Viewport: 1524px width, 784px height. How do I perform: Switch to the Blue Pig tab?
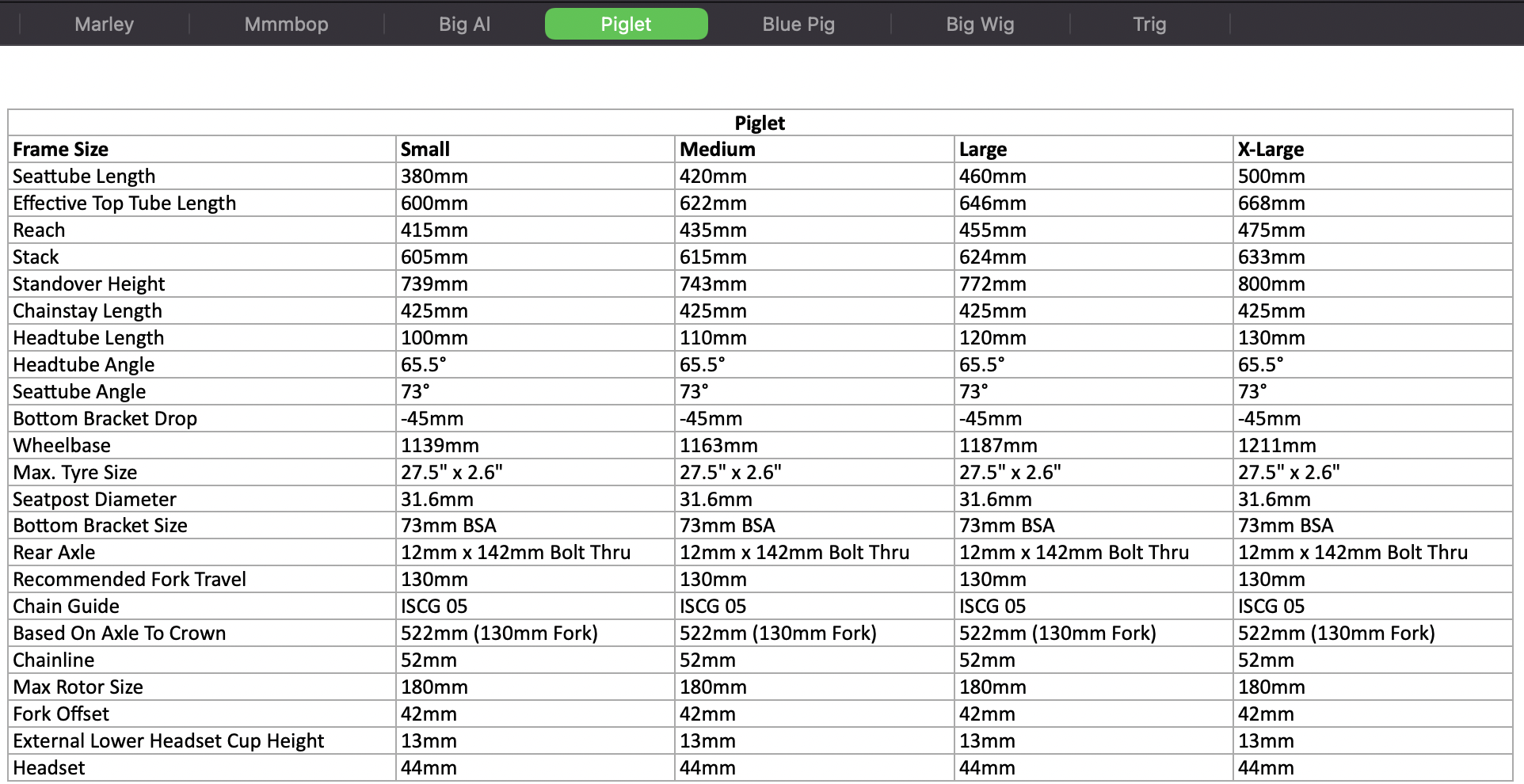(x=798, y=24)
